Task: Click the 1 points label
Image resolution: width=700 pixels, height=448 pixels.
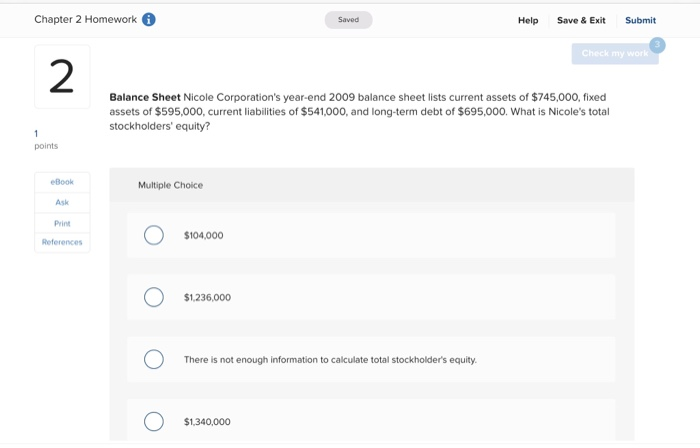Action: [x=45, y=139]
